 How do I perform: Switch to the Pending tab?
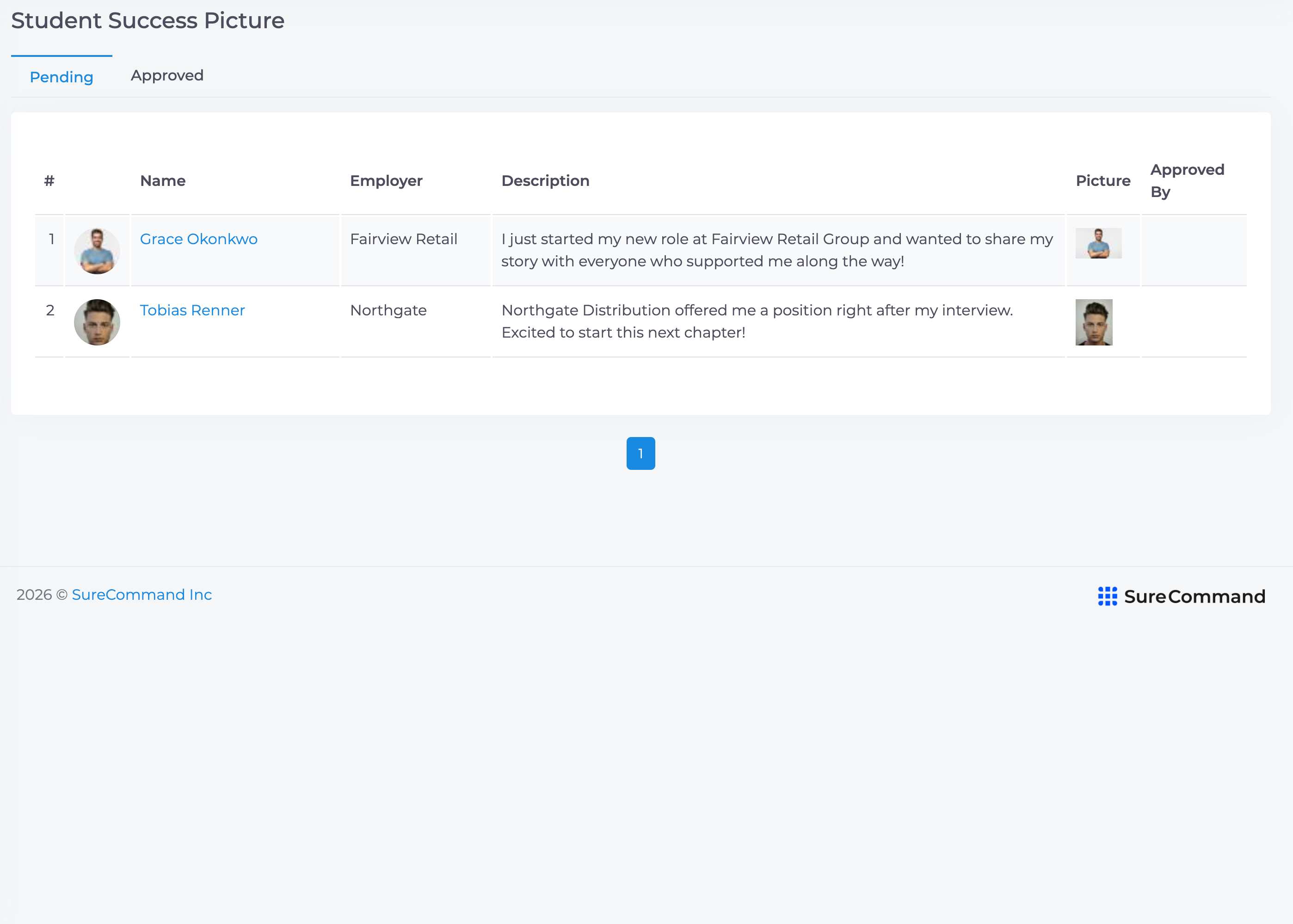[x=62, y=77]
